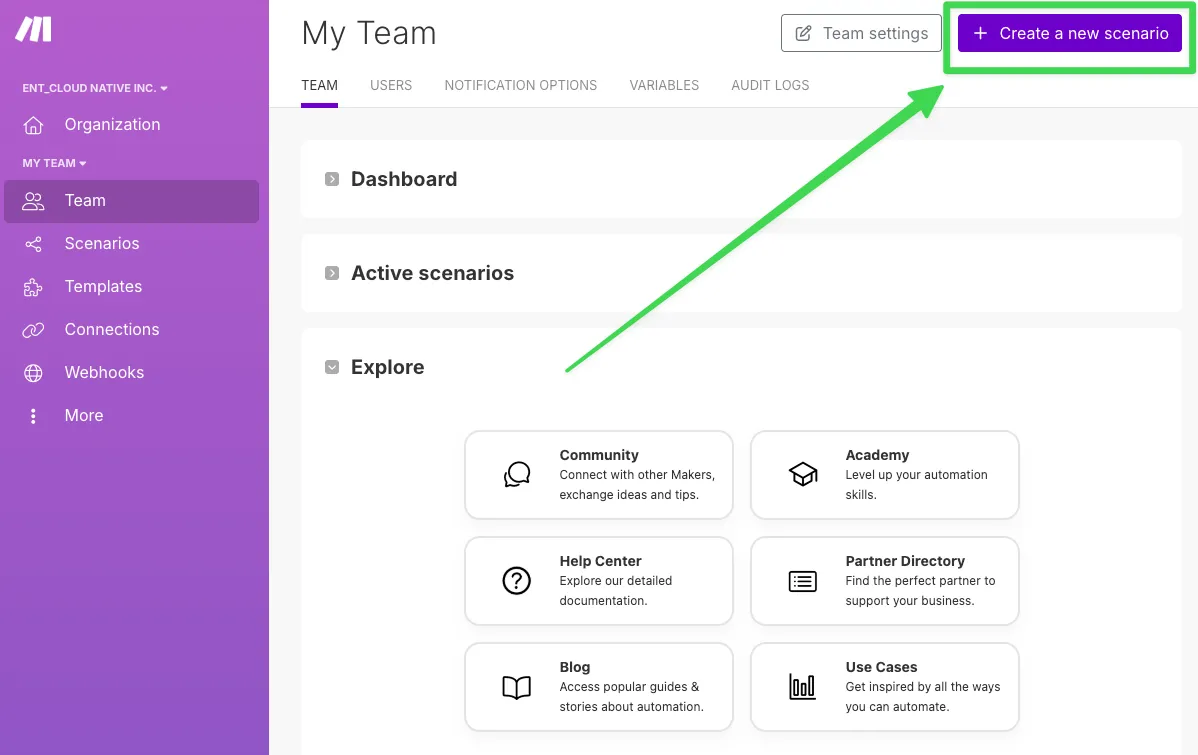Click the Connections chain link icon
The width and height of the screenshot is (1198, 755).
pos(33,330)
